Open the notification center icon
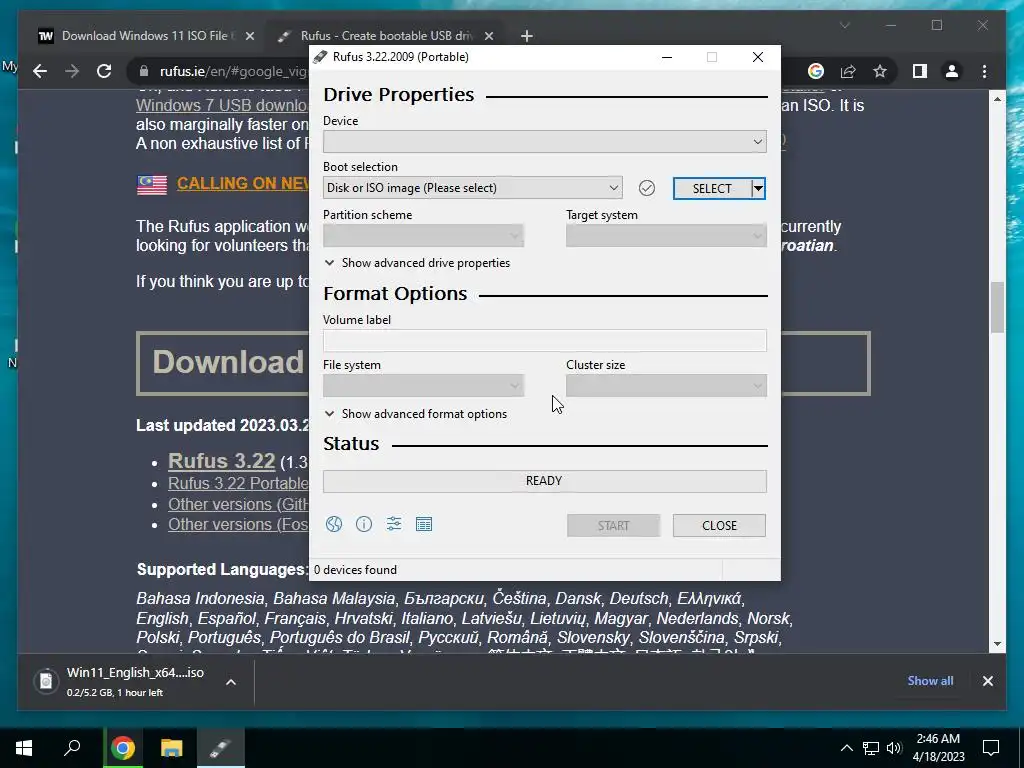The height and width of the screenshot is (768, 1024). (991, 747)
